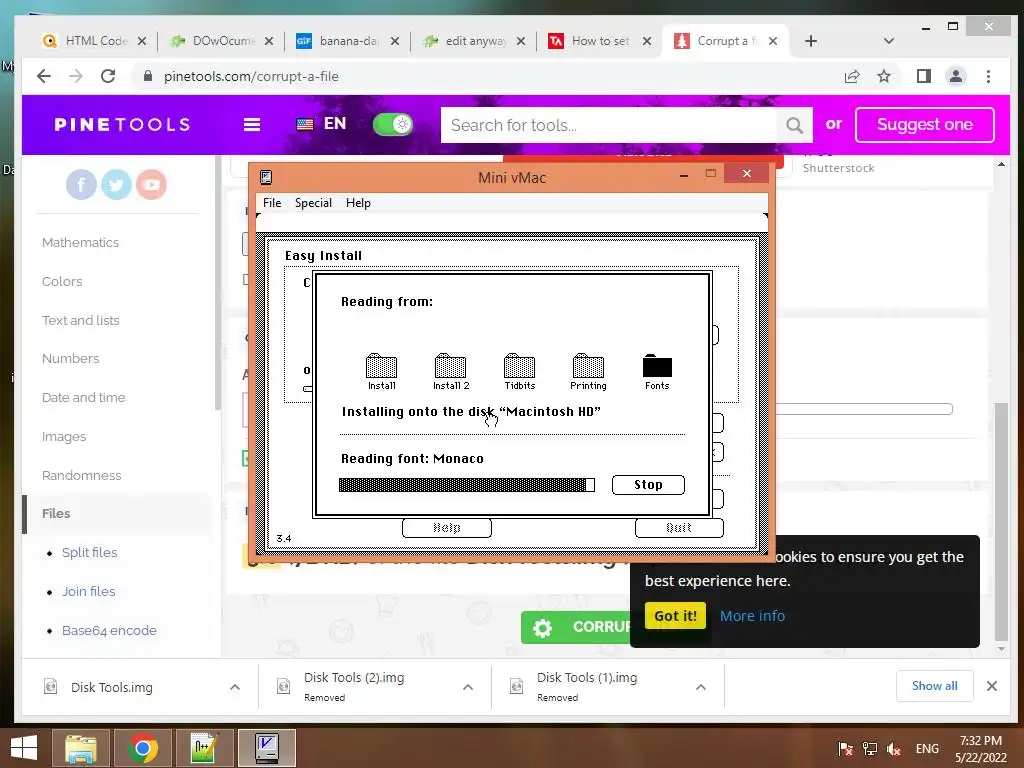The width and height of the screenshot is (1024, 768).
Task: Open Mathematics category in sidebar
Action: 80,242
